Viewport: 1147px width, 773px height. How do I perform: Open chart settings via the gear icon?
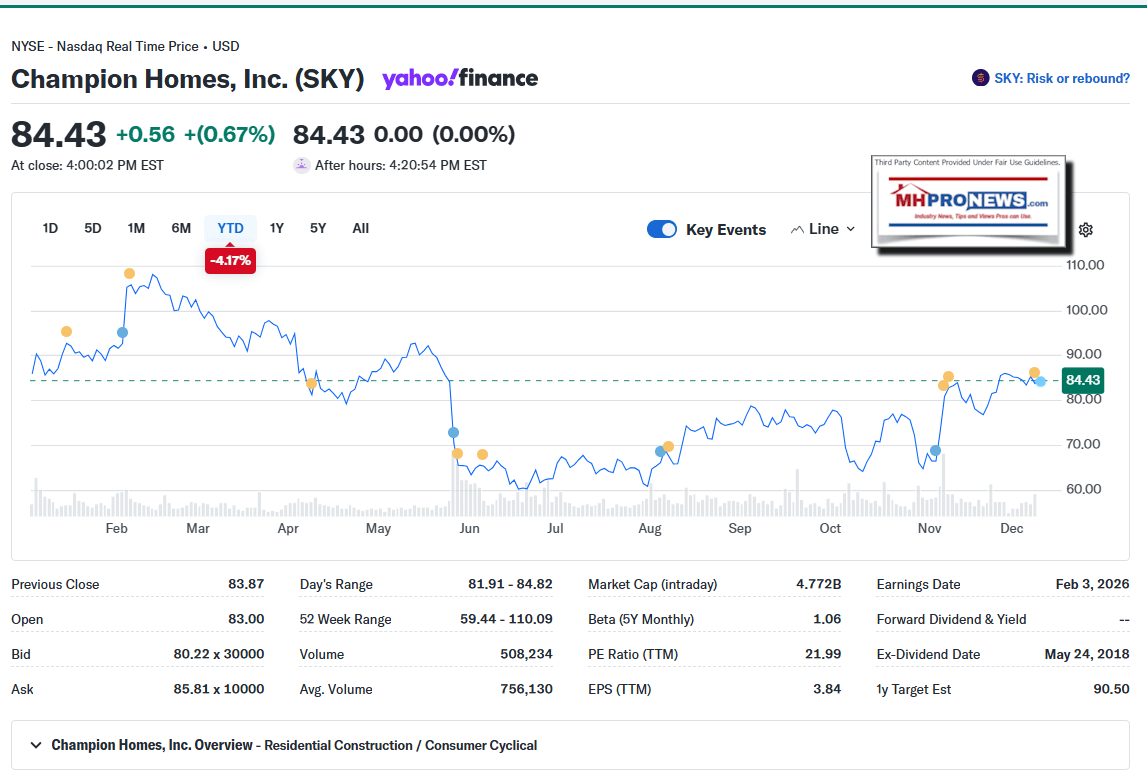click(x=1086, y=229)
